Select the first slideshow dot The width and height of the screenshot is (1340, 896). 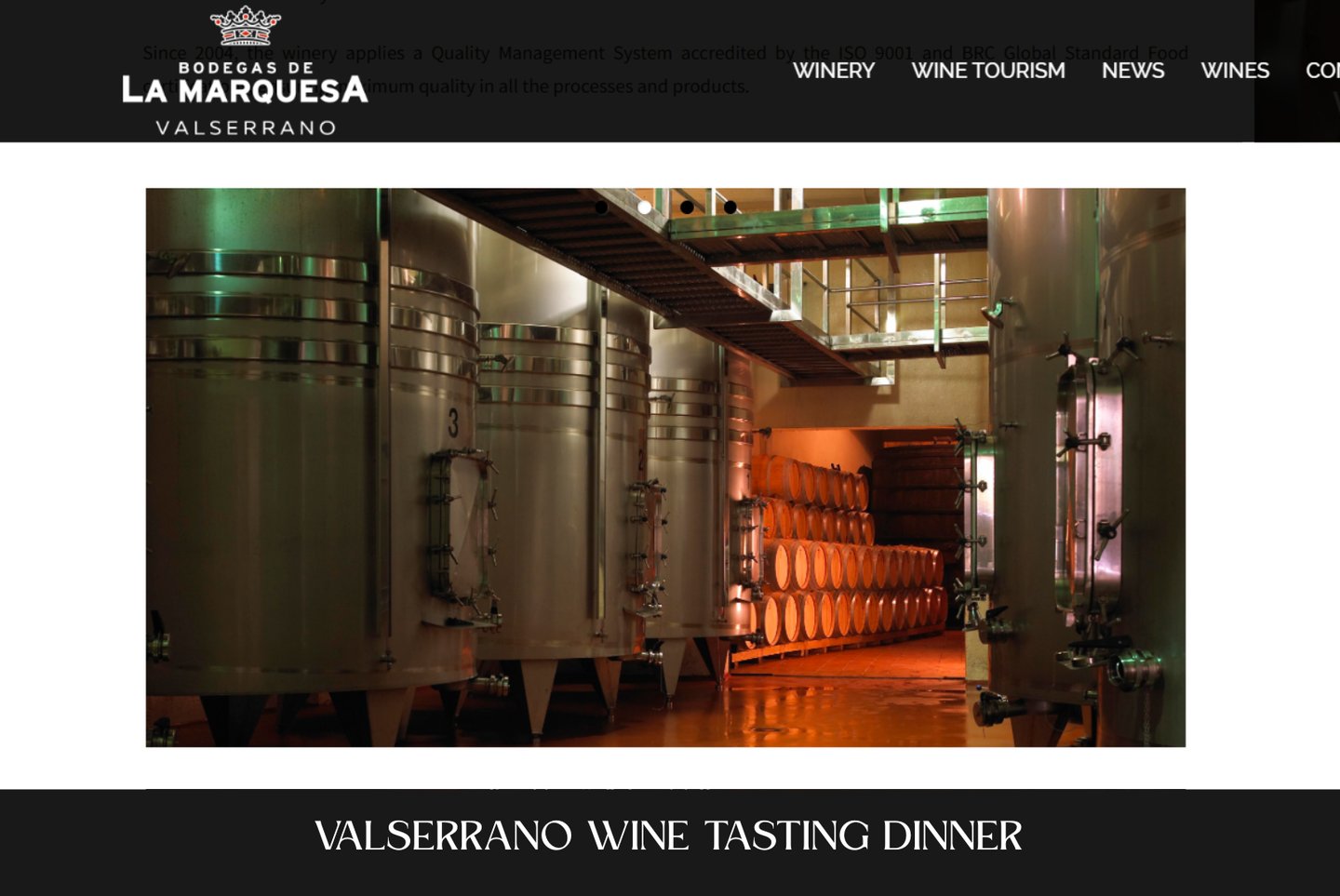[601, 207]
